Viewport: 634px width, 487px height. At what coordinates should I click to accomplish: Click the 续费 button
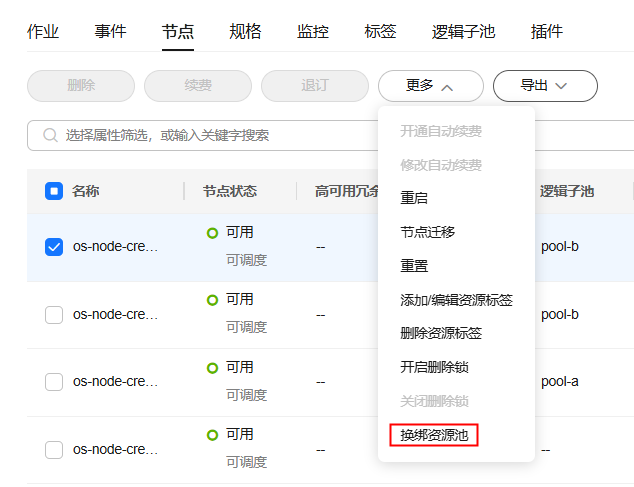(198, 86)
